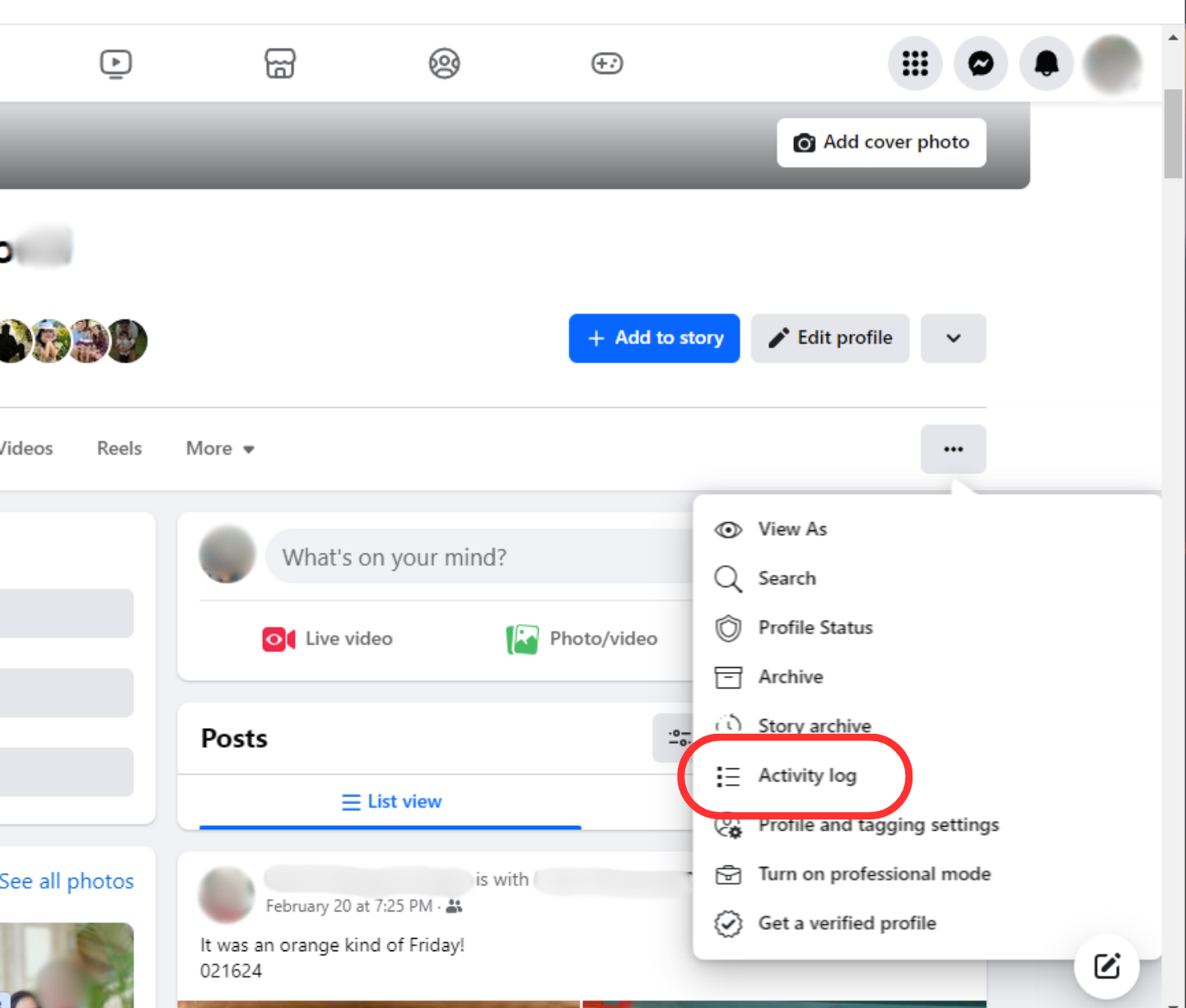Click the Add to story button

coord(654,338)
